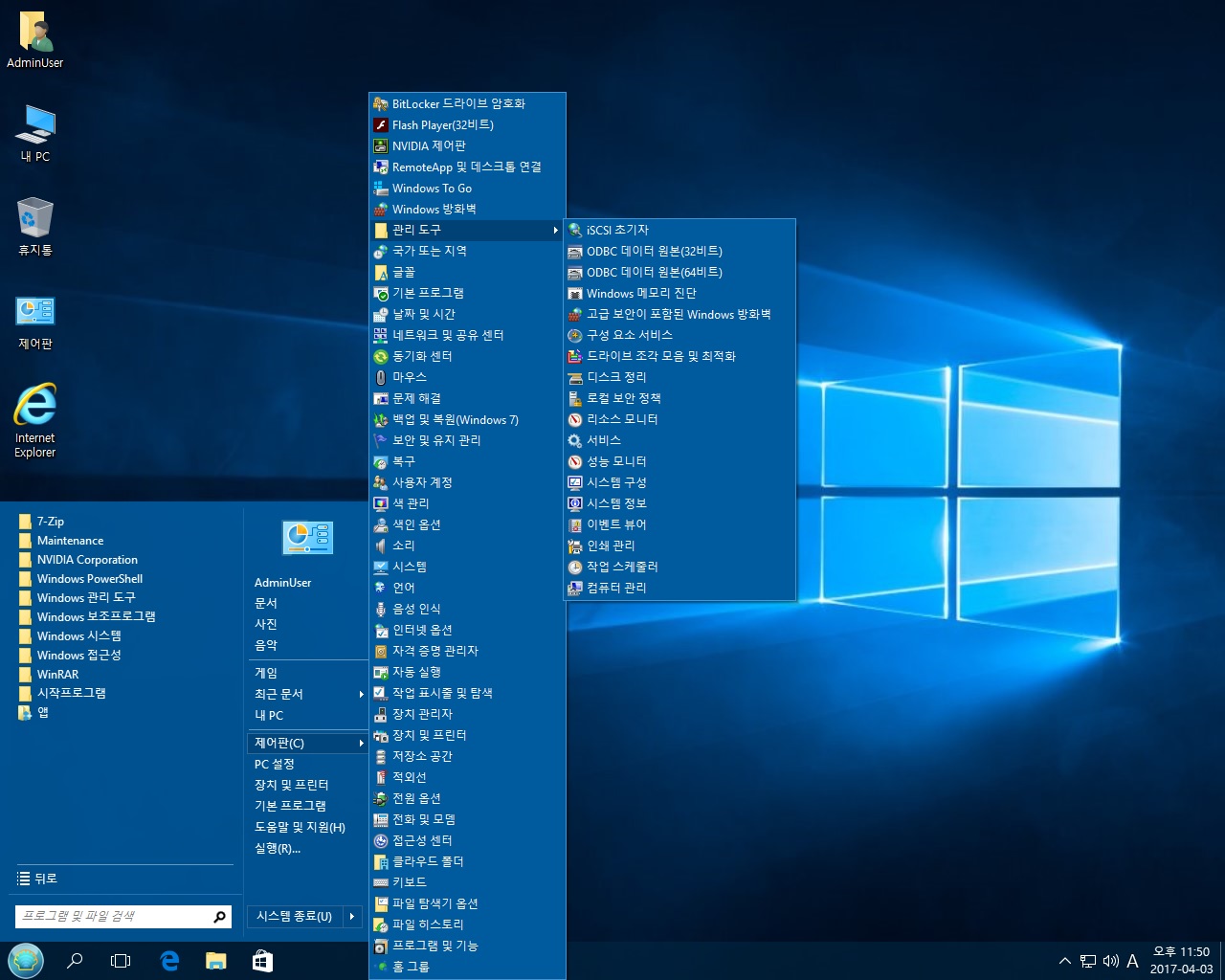
Task: Open iSCSI 초기자 tool
Action: click(x=680, y=230)
